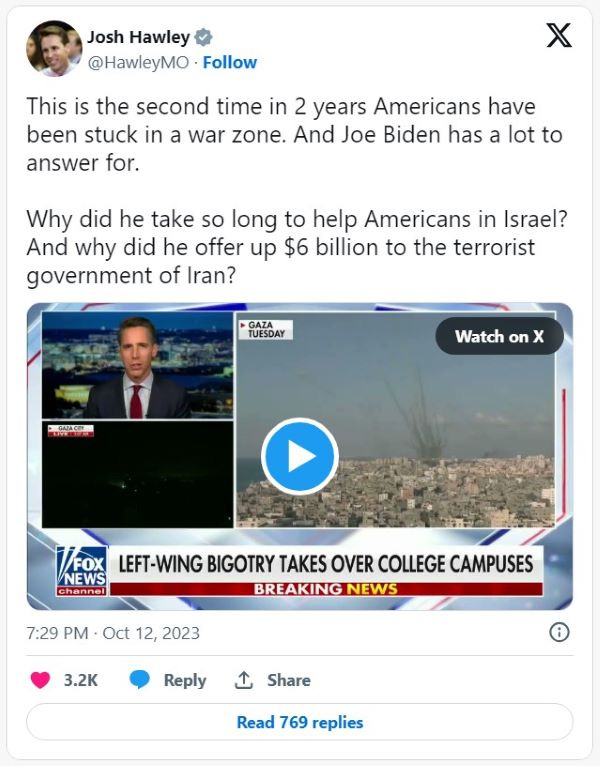The width and height of the screenshot is (600, 766).
Task: Open the X logo link
Action: point(559,35)
